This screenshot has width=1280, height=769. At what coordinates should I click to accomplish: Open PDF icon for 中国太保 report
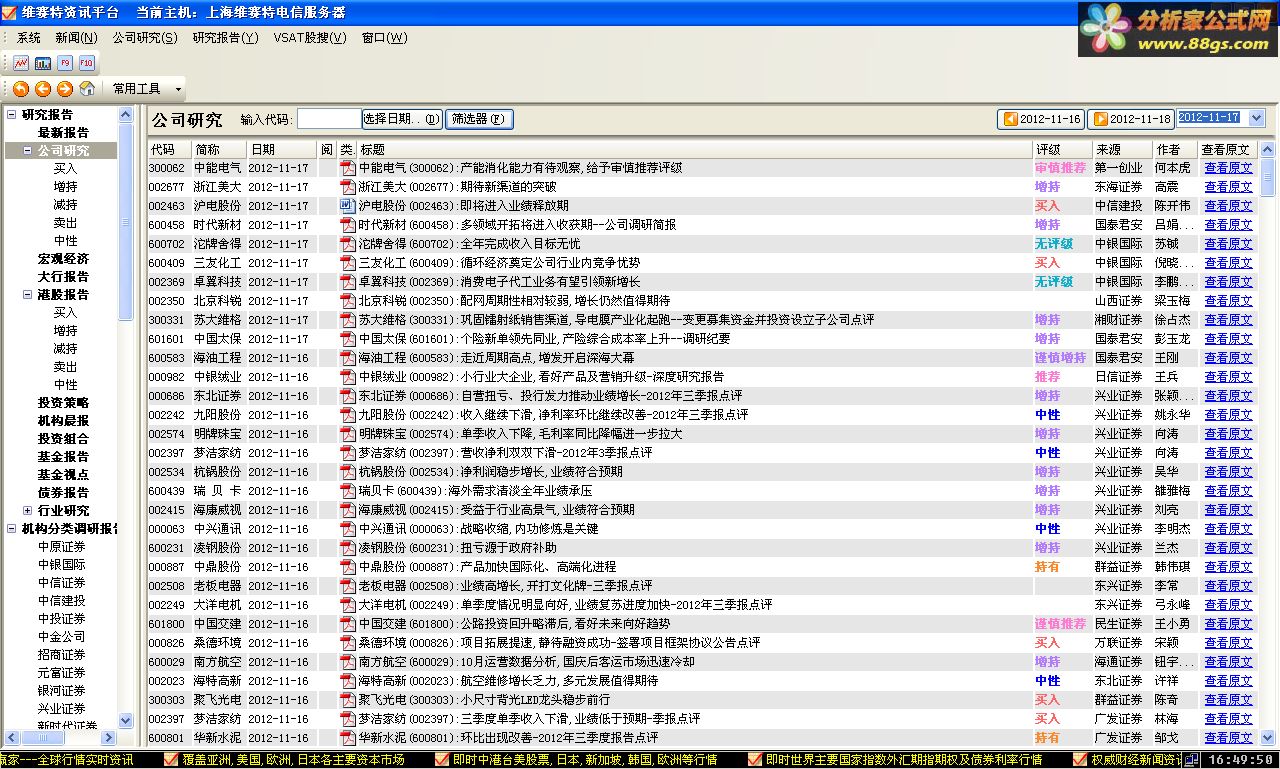coord(348,339)
